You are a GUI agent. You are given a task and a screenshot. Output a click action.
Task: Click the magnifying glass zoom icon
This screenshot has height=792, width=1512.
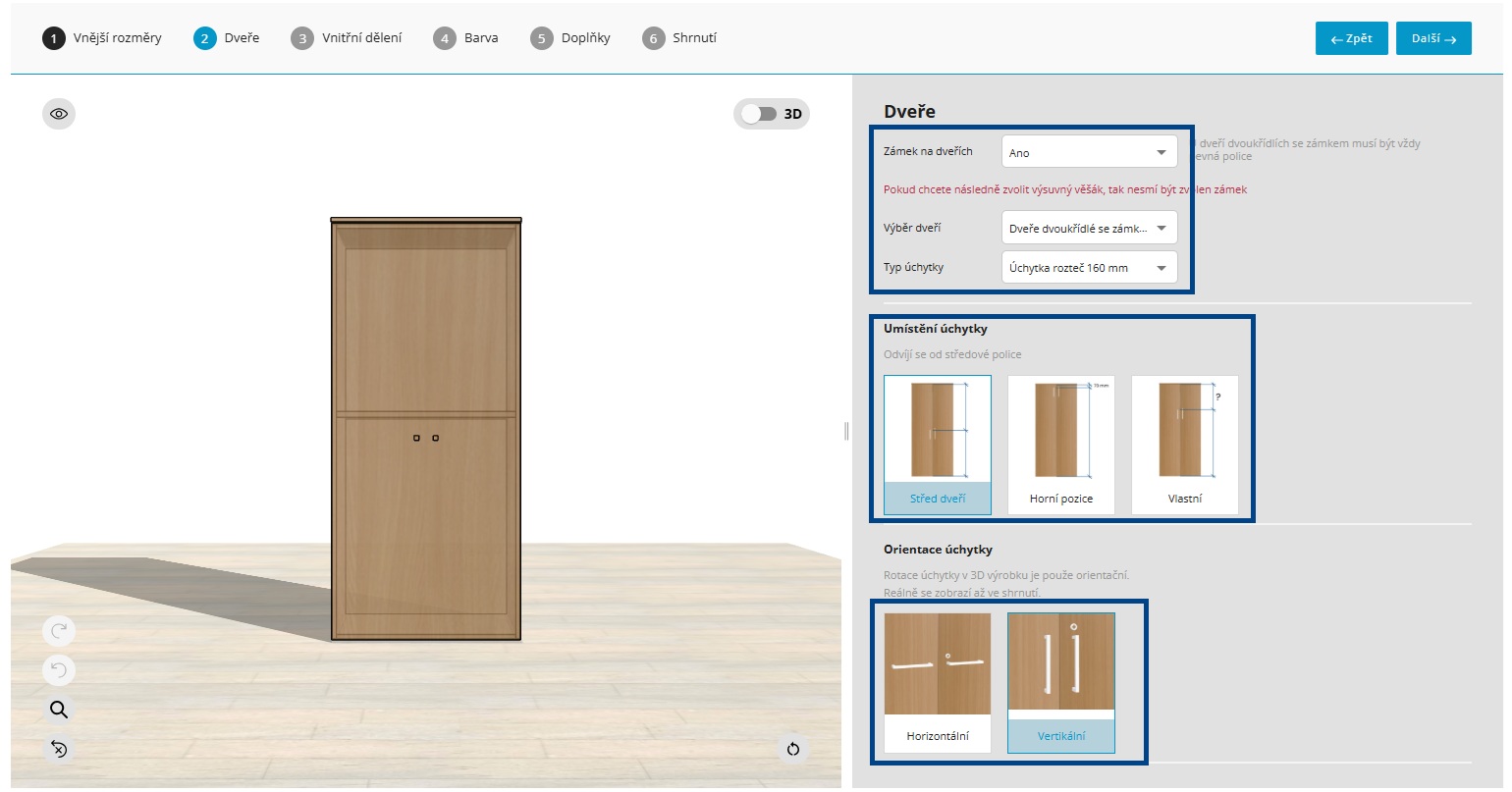59,710
